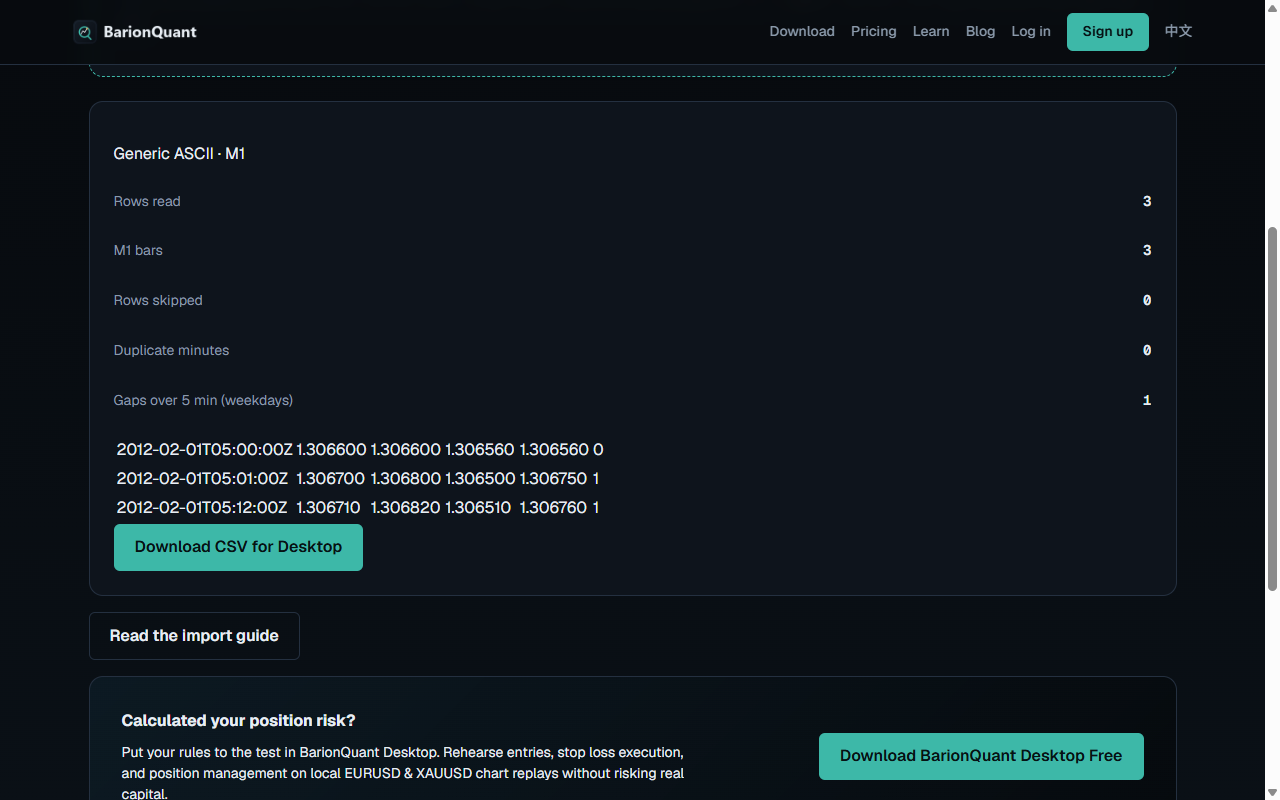
Task: Click the paragraph starting Put your rules
Action: [x=403, y=773]
